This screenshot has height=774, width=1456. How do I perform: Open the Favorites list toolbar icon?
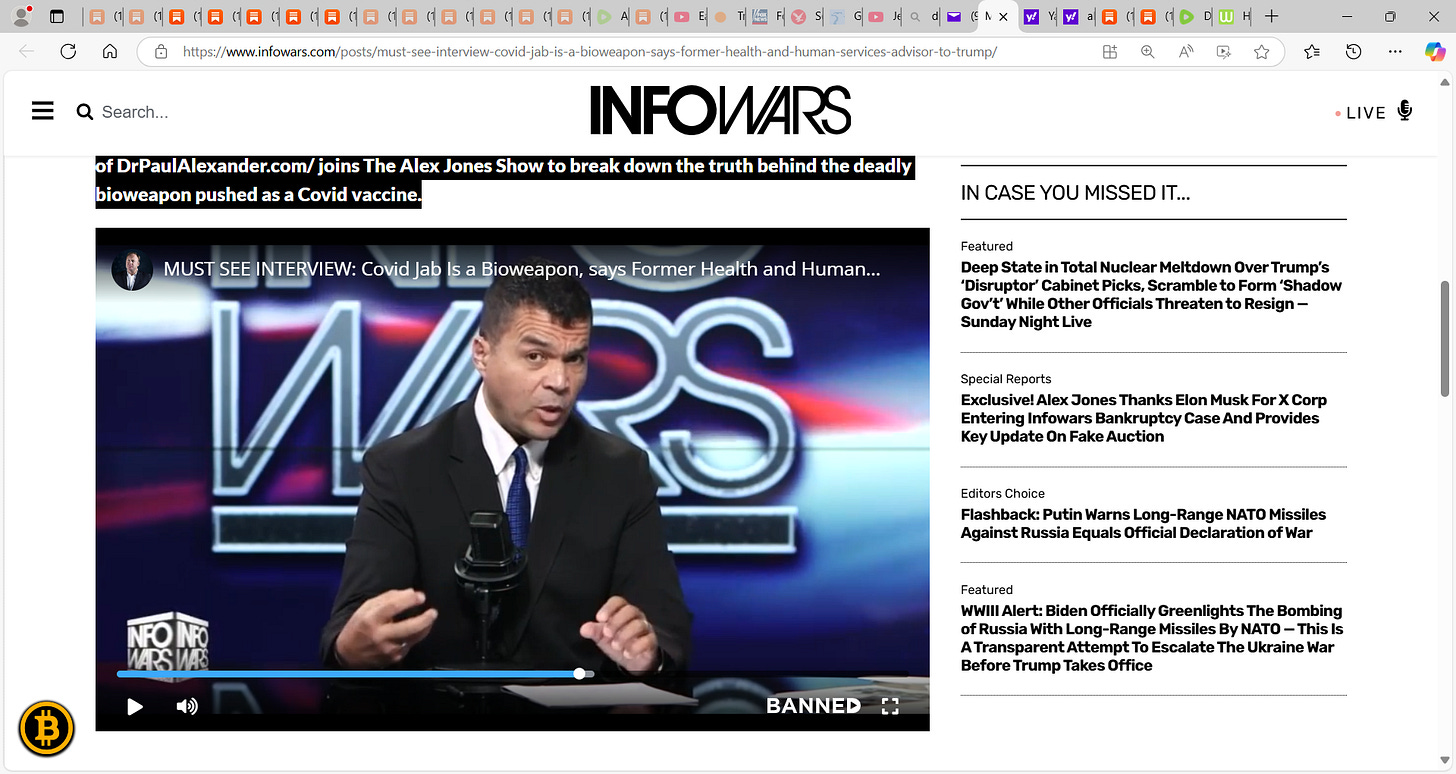1312,52
